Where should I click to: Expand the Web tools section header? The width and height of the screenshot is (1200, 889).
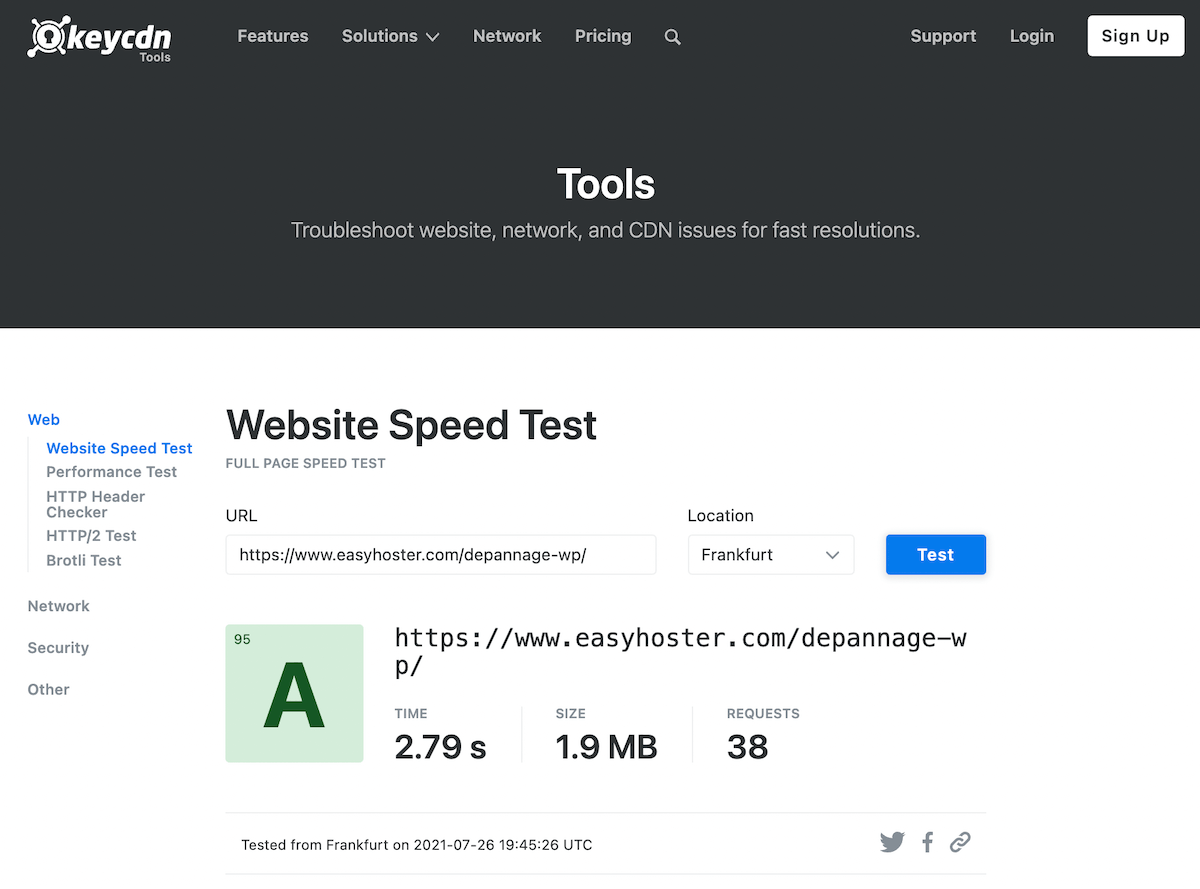43,419
